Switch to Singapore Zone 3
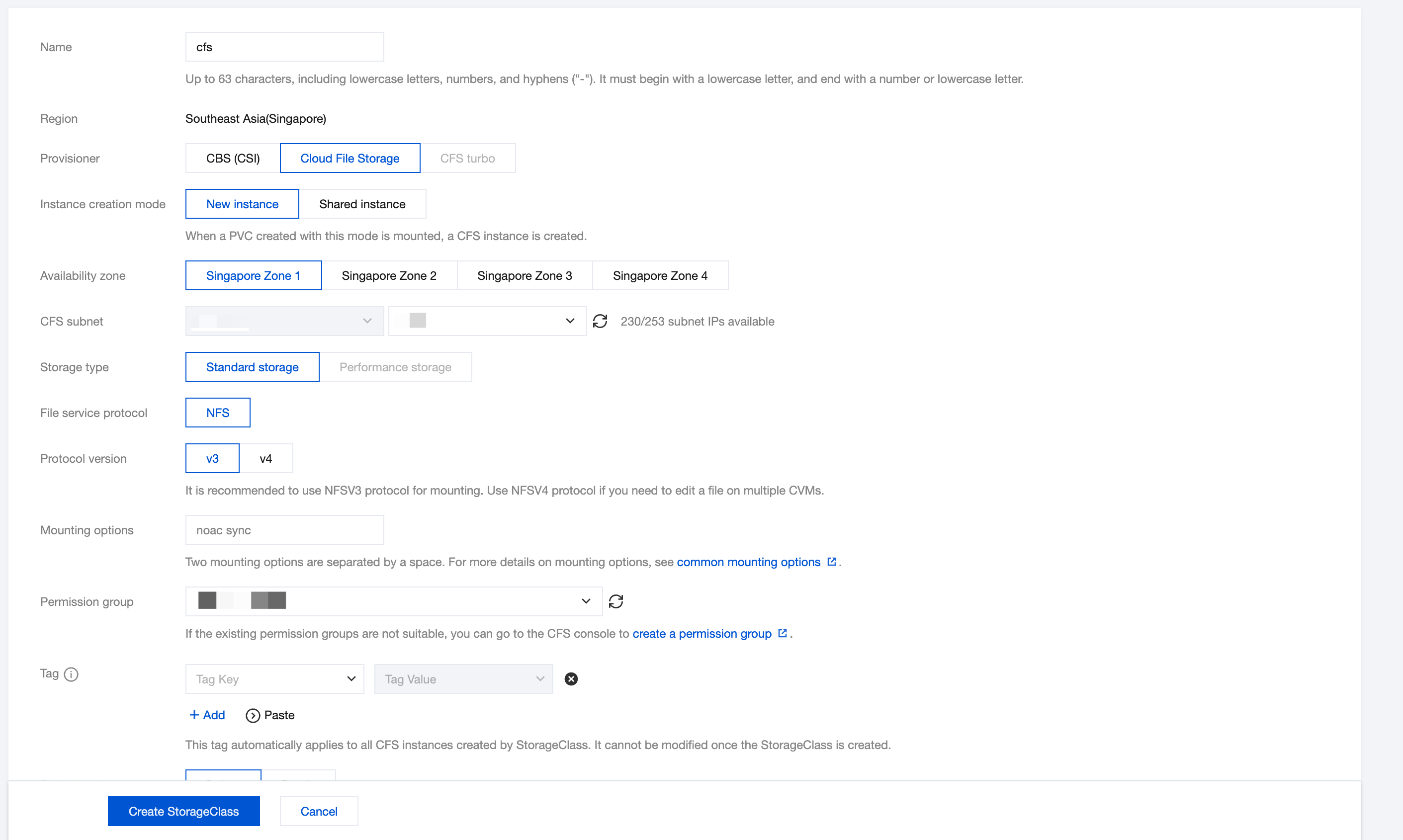Screen dimensions: 1403x840 tap(525, 276)
